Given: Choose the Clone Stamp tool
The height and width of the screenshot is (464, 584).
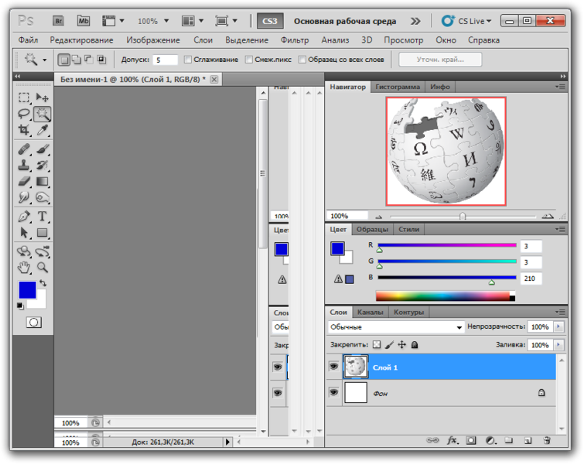Looking at the screenshot, I should pos(24,165).
